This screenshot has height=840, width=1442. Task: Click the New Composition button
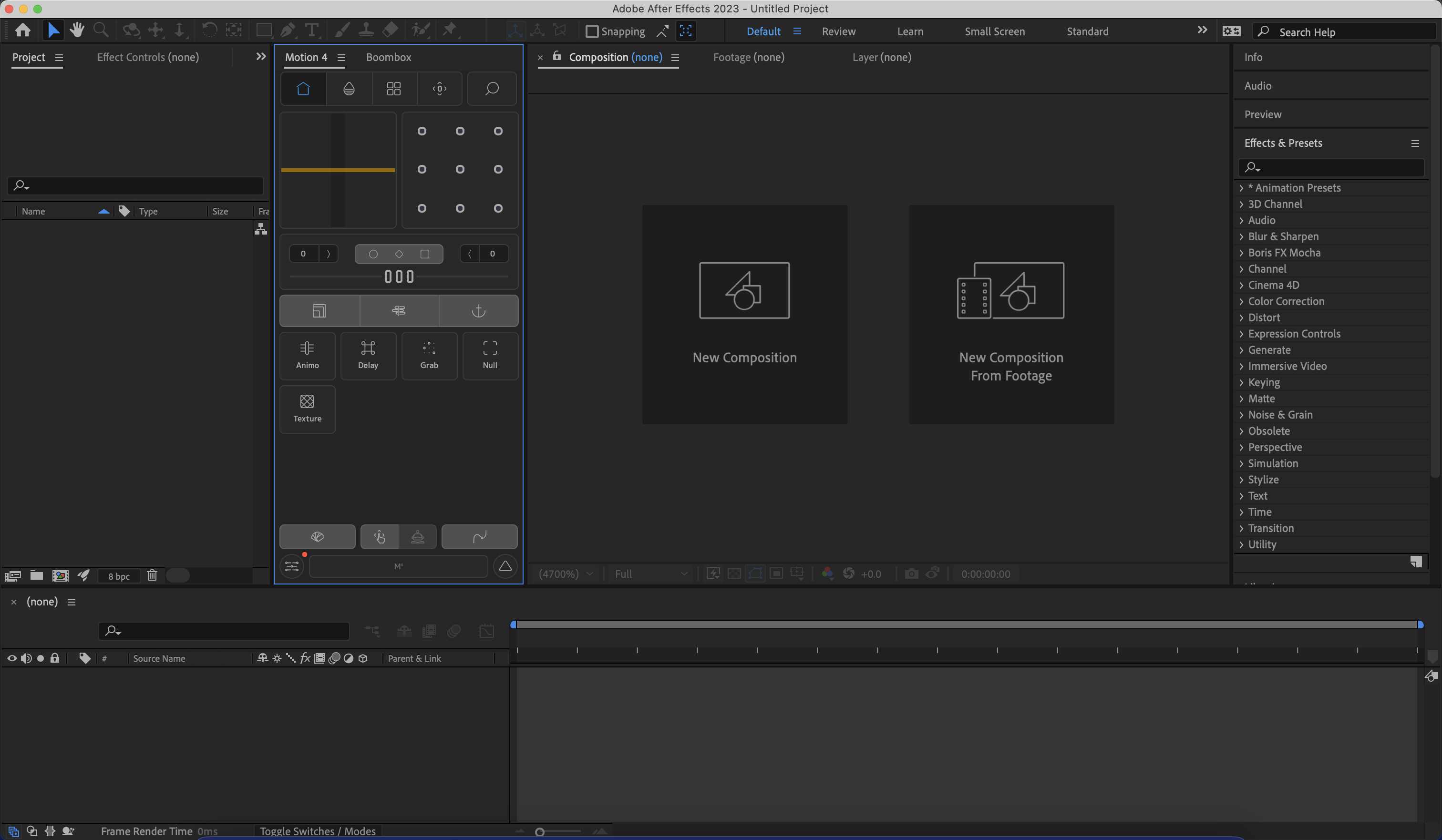744,314
